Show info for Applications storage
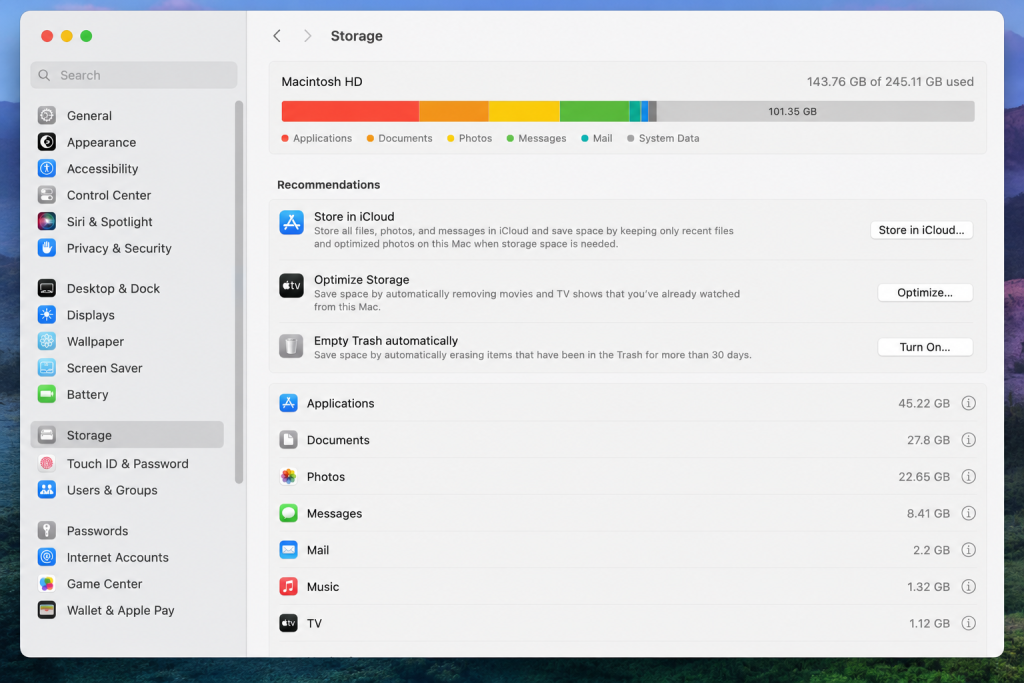 pyautogui.click(x=968, y=404)
